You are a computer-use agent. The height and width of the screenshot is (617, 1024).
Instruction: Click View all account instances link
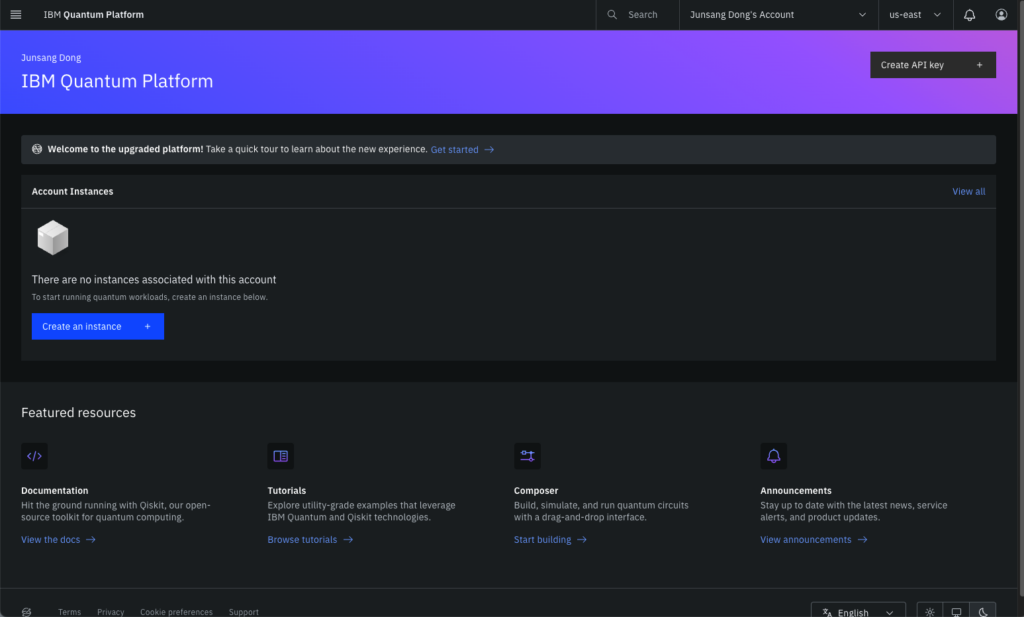(968, 191)
